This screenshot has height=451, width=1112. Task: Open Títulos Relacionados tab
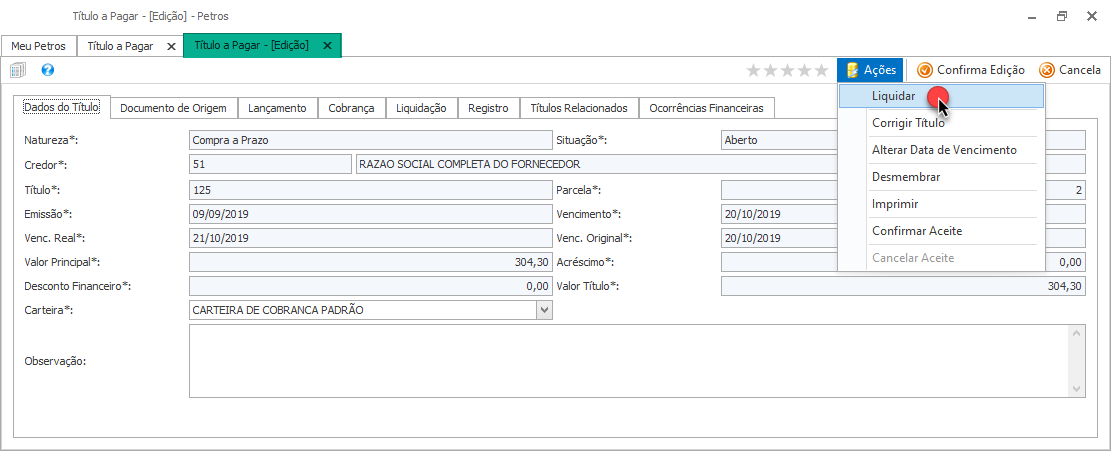tap(579, 108)
